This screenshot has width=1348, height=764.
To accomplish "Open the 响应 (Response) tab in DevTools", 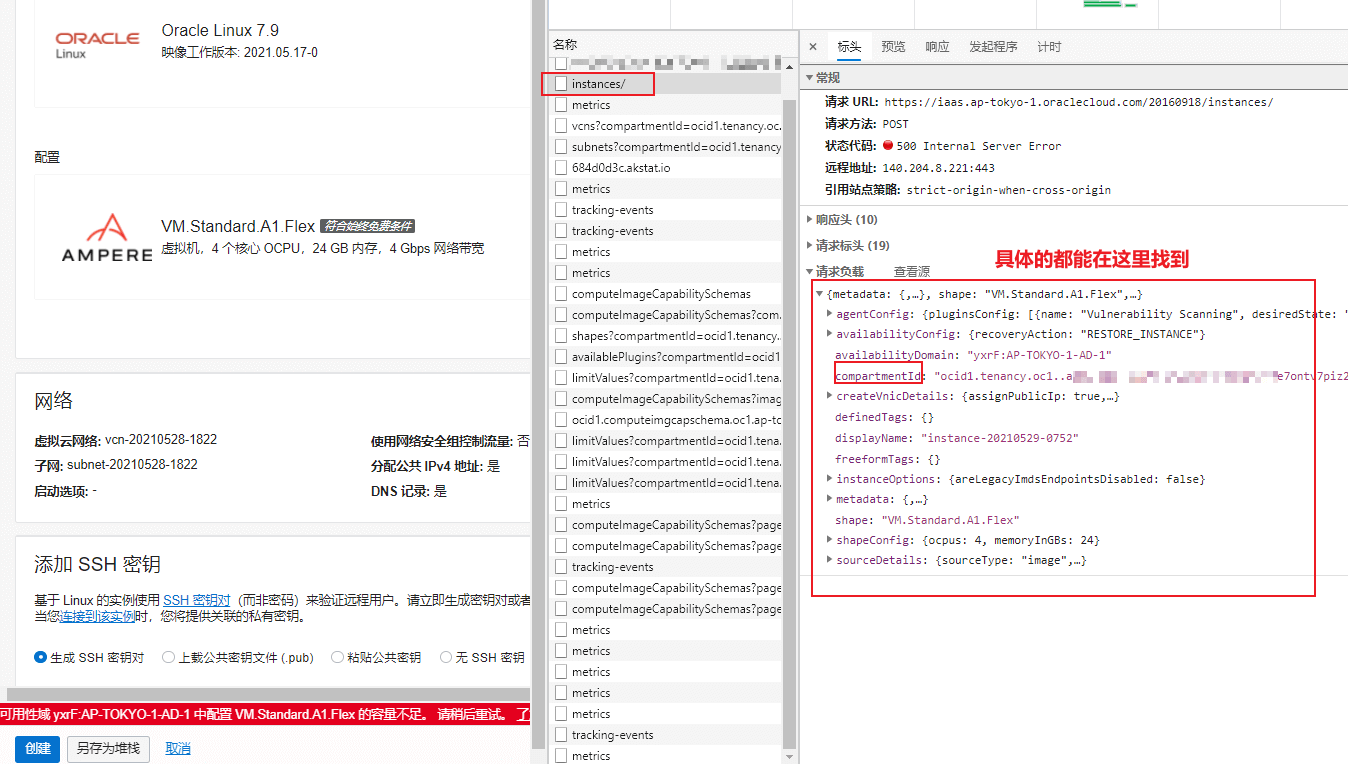I will 936,45.
